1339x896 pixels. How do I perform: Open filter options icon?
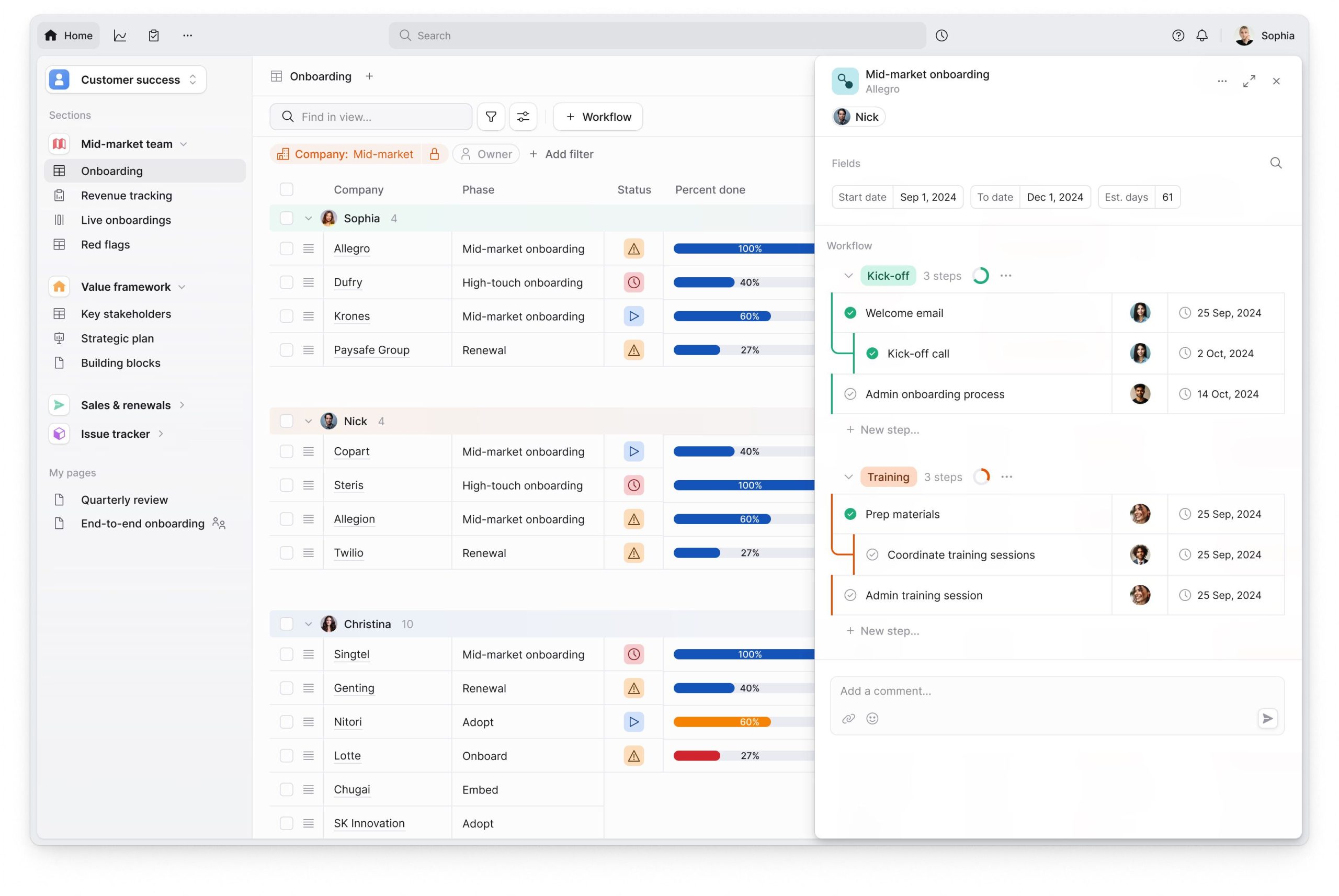click(491, 117)
